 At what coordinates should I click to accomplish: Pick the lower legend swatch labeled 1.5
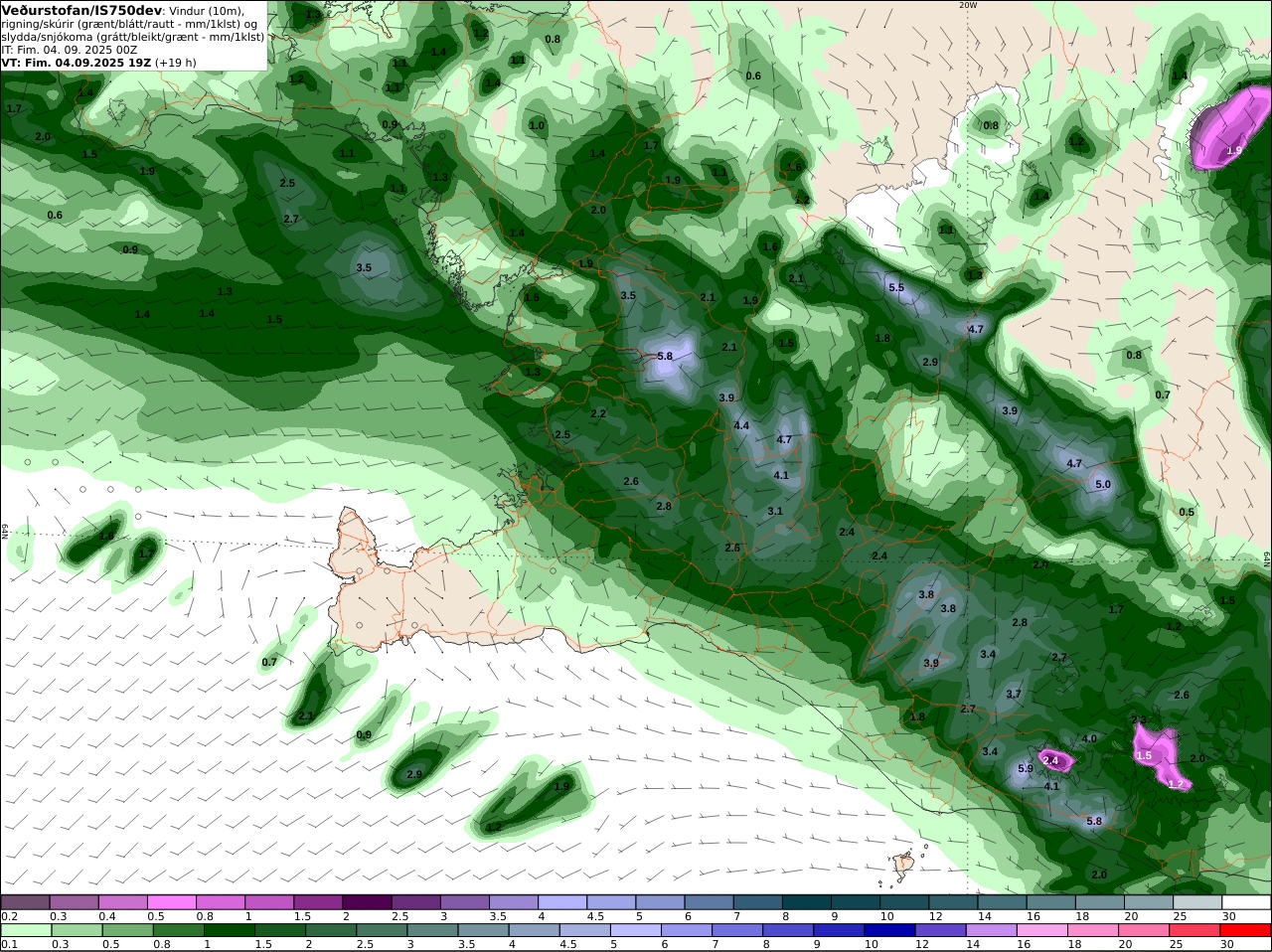280,930
